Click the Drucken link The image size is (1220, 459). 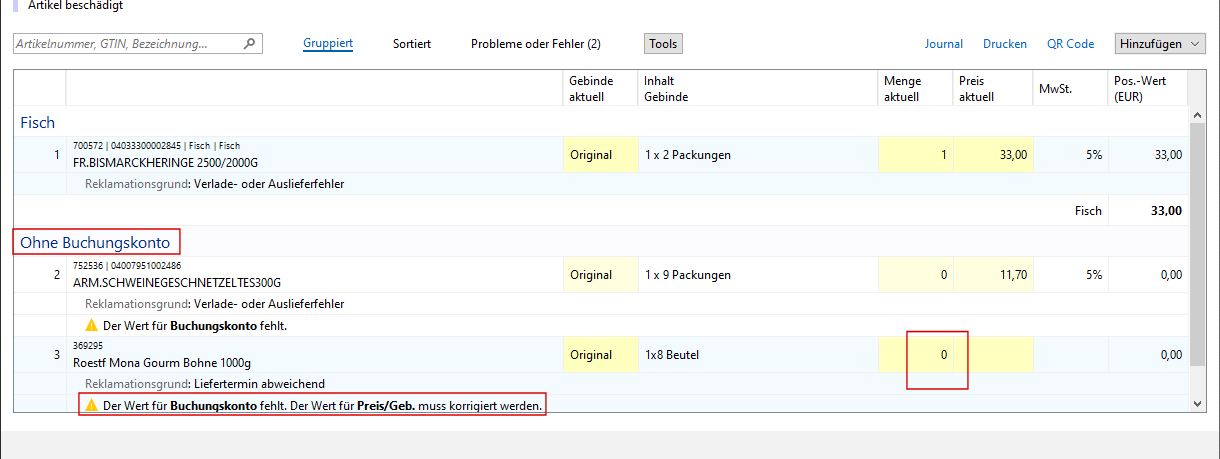pos(1005,44)
